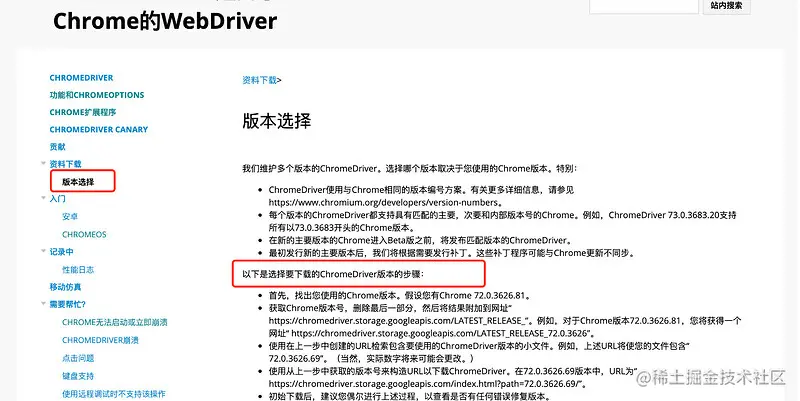Open the 需要帮忙? sidebar link
Image resolution: width=800 pixels, height=401 pixels.
tap(67, 304)
